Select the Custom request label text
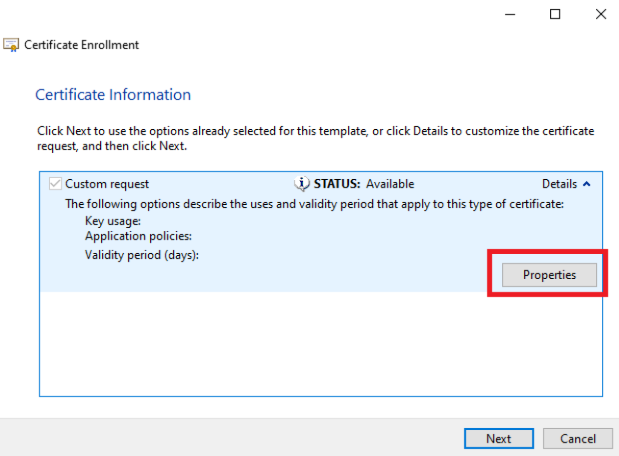 [x=107, y=184]
